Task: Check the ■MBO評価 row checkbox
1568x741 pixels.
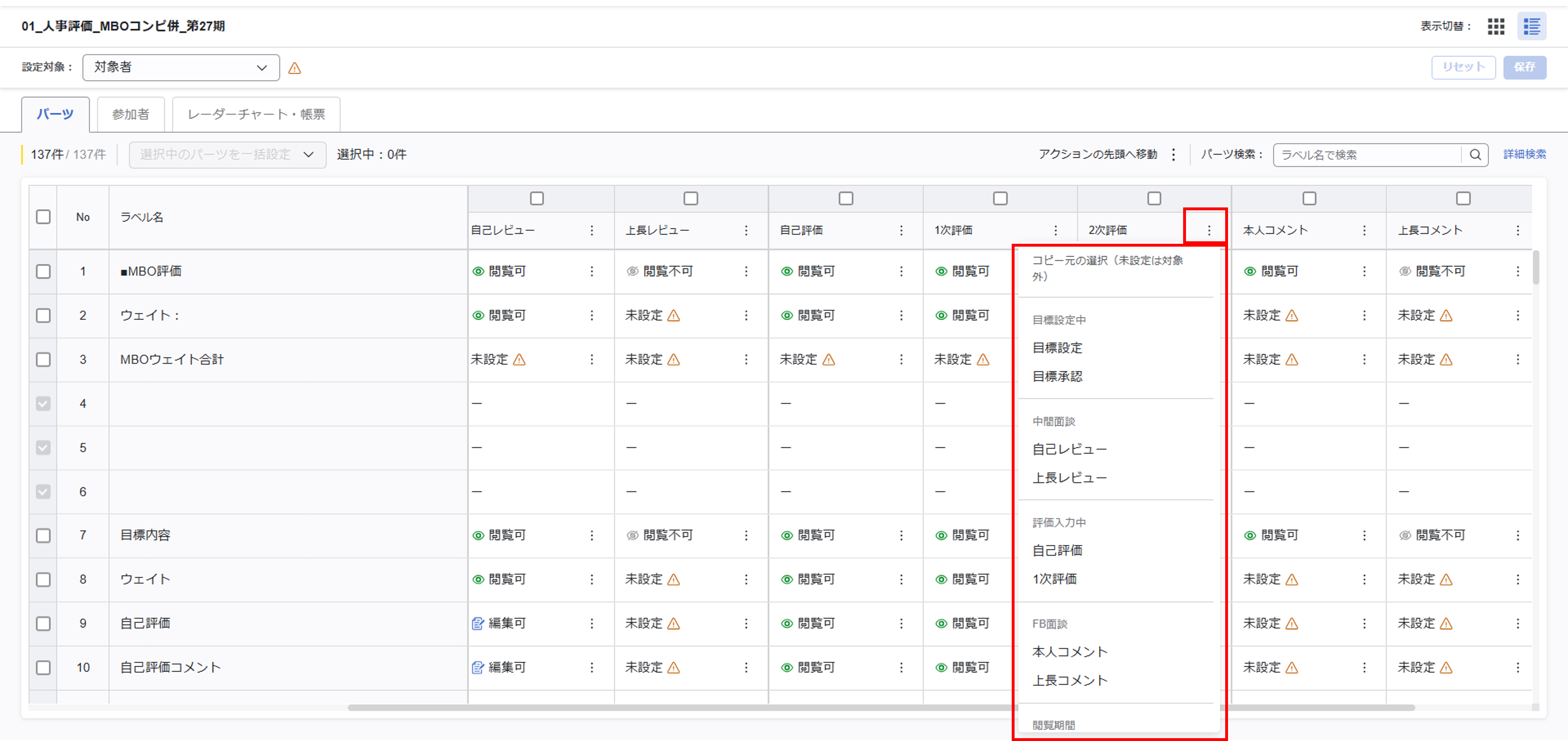Action: click(x=43, y=272)
